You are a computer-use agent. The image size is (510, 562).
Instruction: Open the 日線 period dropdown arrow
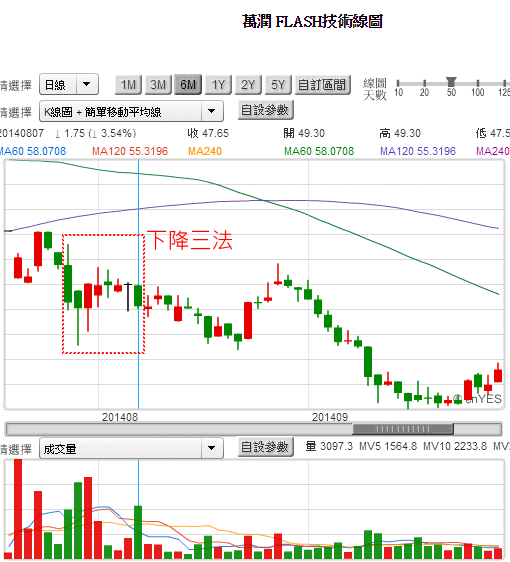[87, 84]
